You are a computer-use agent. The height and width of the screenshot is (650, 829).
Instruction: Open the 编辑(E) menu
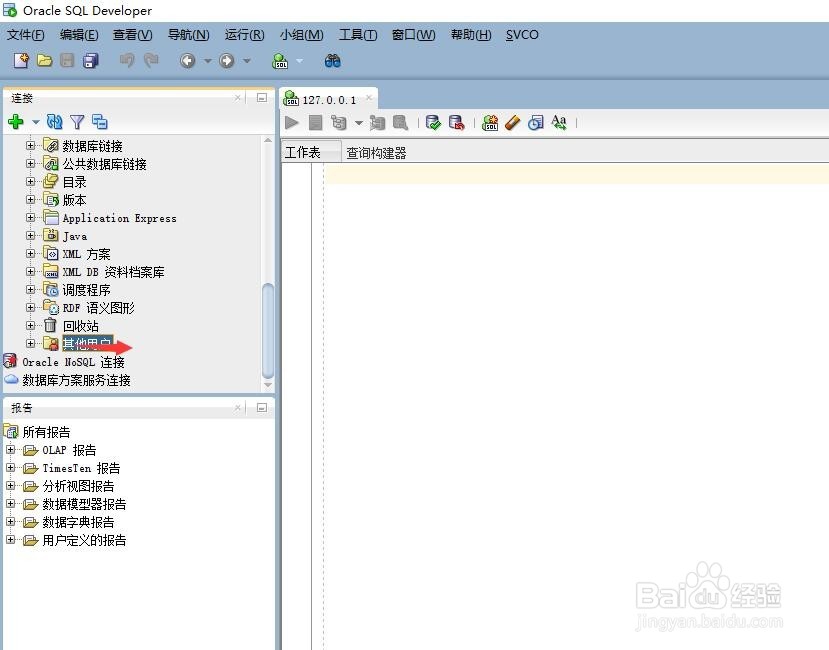(79, 35)
